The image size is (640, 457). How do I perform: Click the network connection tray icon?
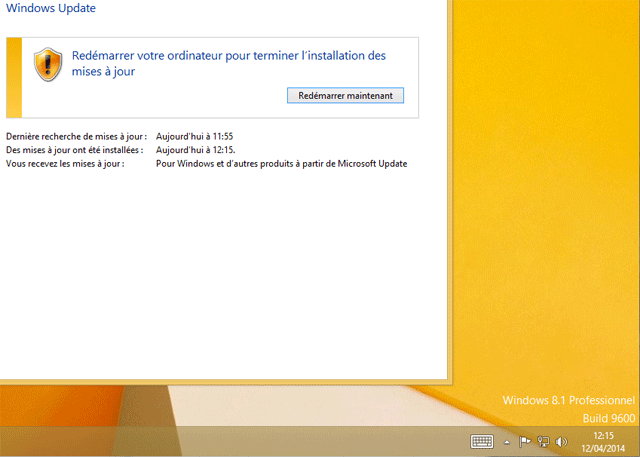pos(543,441)
